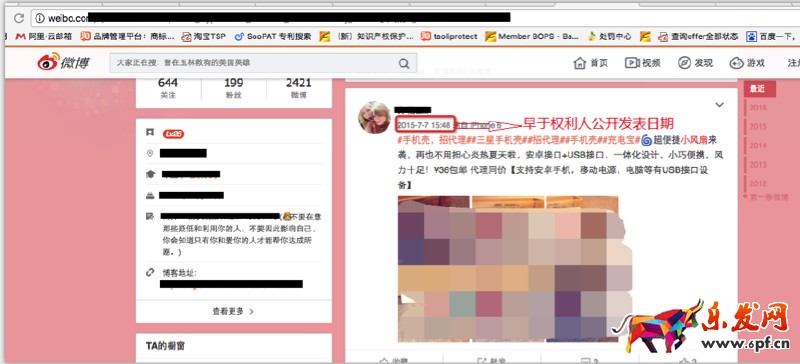This screenshot has width=800, height=364.
Task: Open the Member BOPS bookmark
Action: point(532,36)
